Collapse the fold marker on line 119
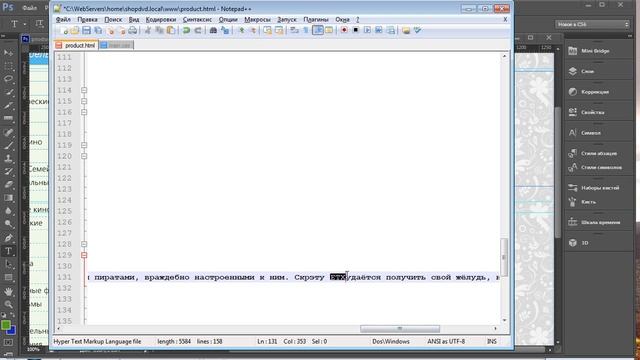 (84, 145)
